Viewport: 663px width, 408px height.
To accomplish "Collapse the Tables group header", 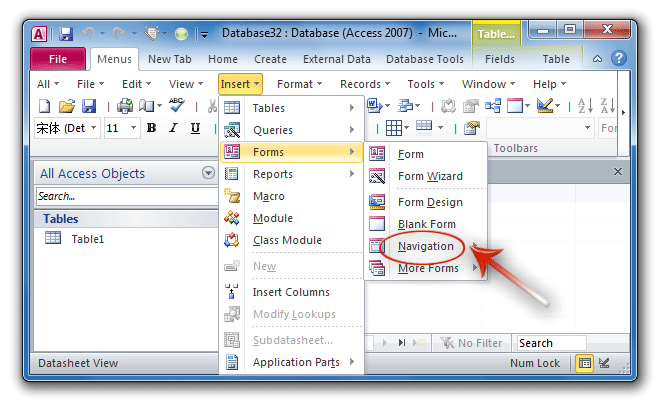I will coord(126,219).
